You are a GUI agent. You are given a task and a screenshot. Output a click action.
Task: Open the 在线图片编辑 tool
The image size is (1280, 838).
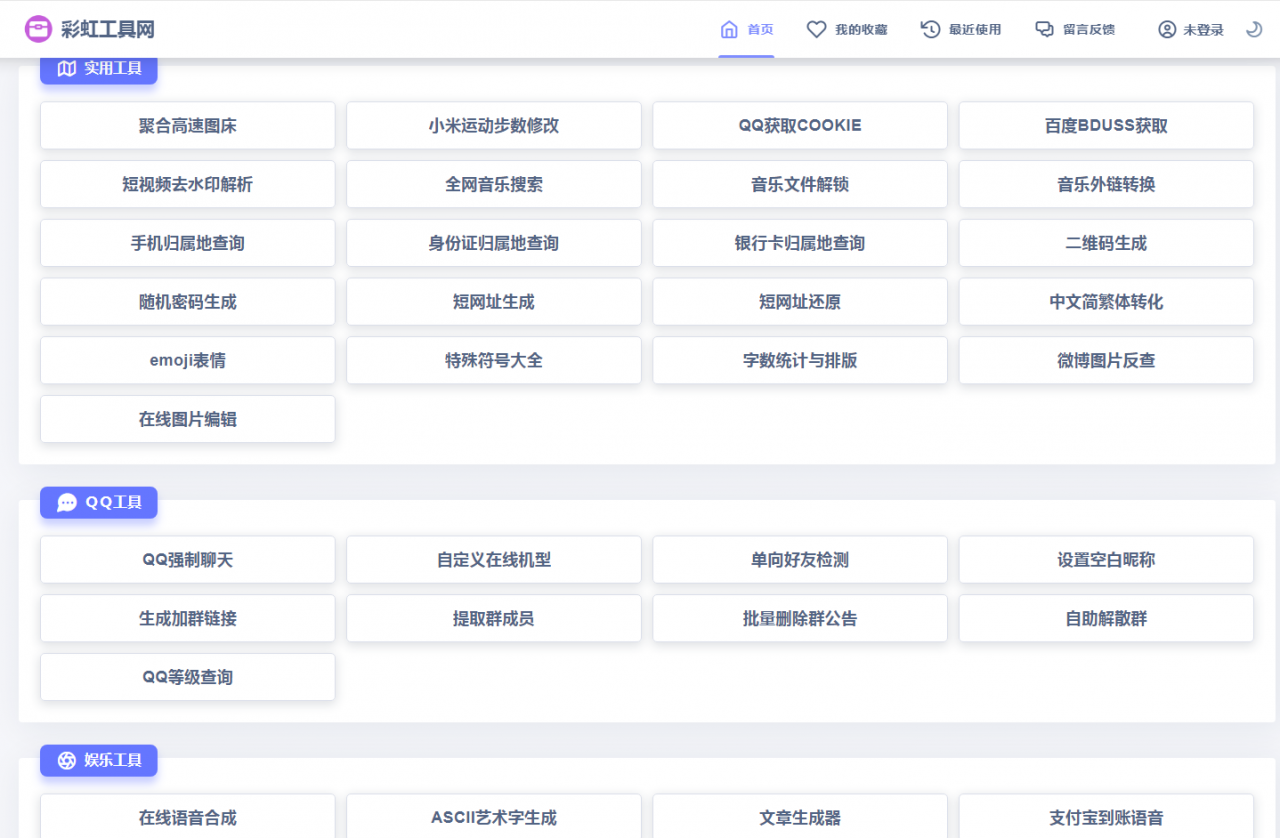188,419
